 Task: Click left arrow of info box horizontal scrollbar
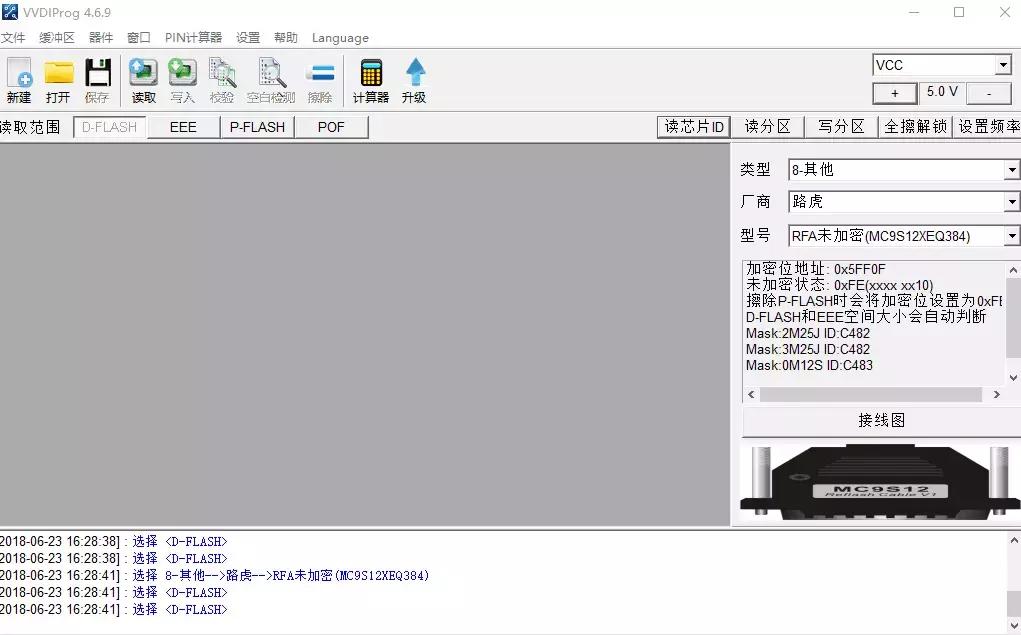click(x=751, y=394)
